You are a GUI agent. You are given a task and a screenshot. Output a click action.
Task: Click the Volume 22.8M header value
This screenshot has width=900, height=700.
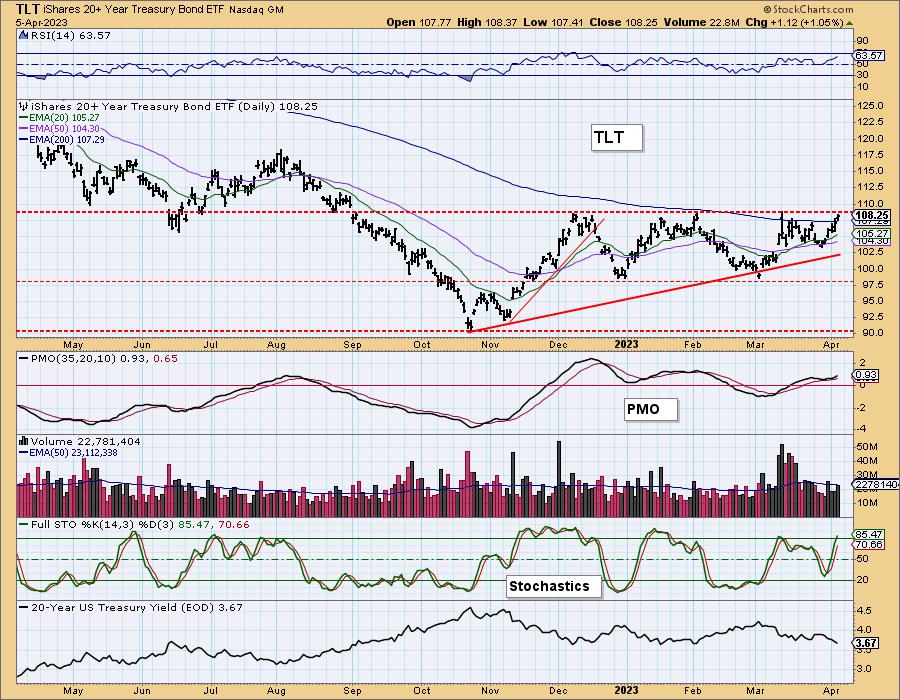pyautogui.click(x=703, y=22)
